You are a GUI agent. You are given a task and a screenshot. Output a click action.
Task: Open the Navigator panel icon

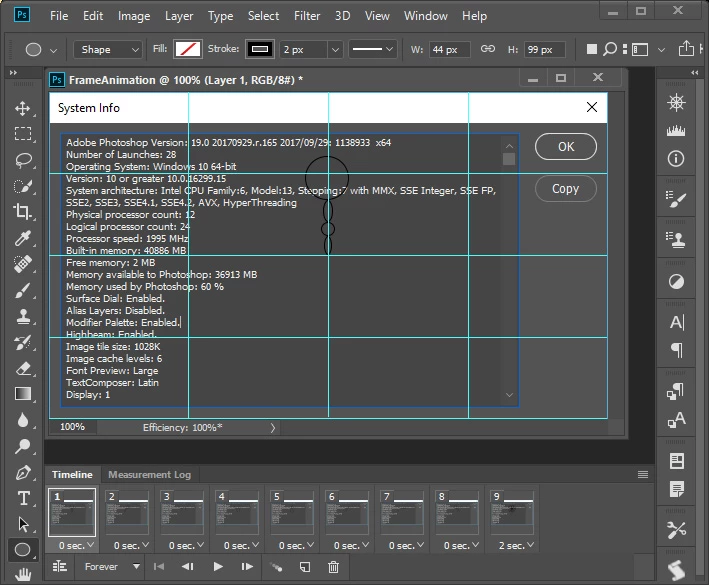pos(676,103)
